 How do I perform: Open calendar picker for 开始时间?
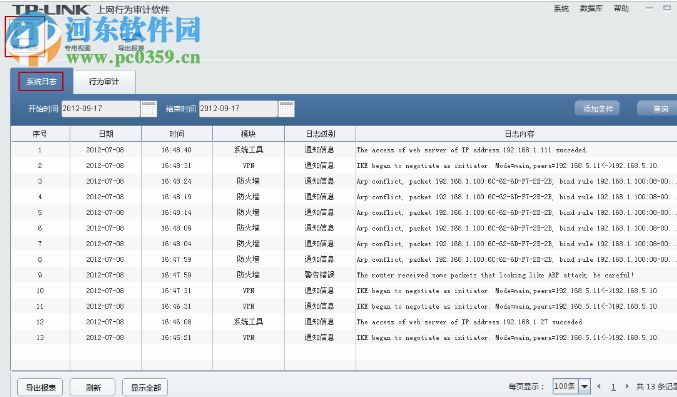(x=149, y=108)
